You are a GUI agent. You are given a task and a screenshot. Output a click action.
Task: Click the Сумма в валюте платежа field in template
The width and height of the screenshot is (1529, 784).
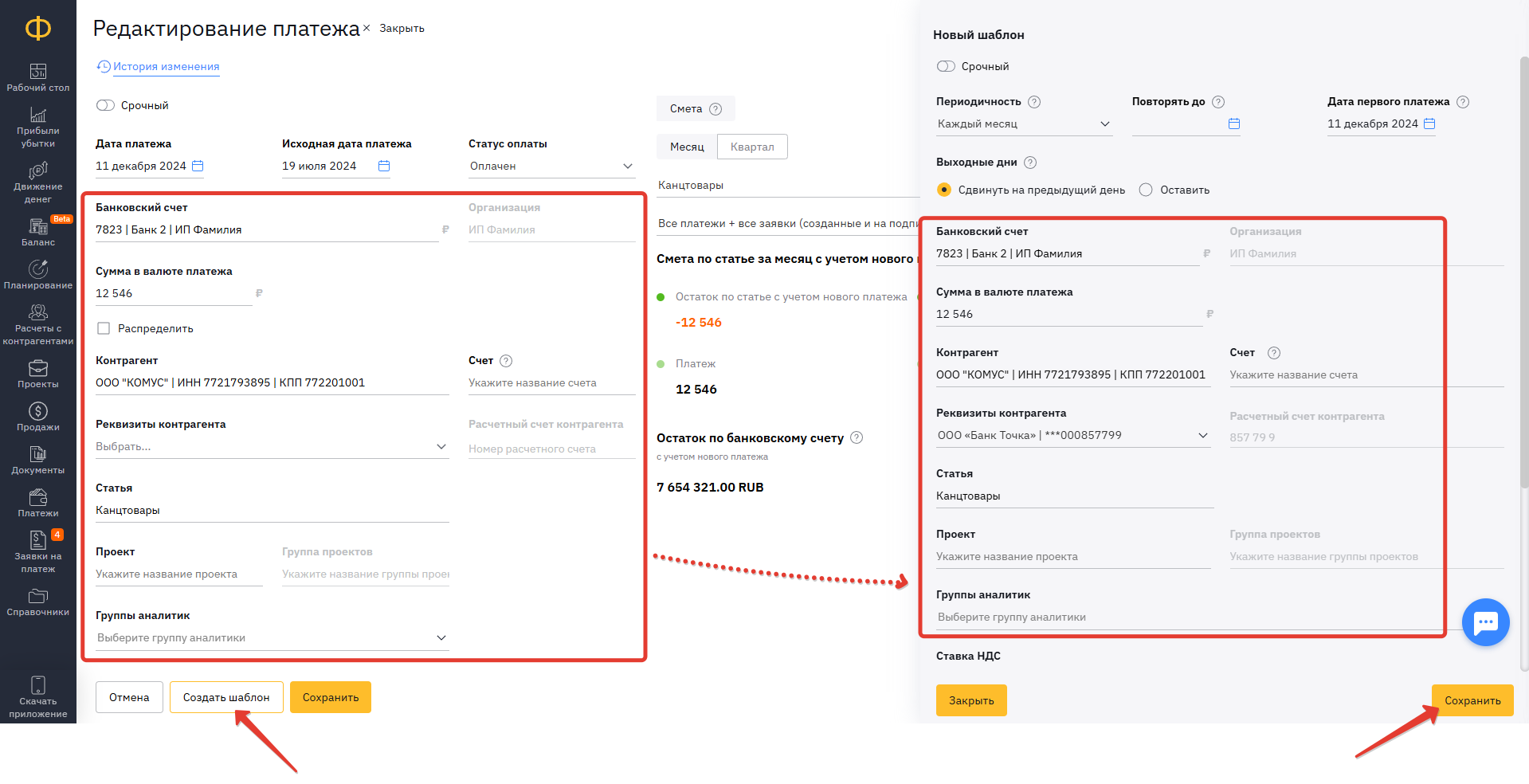[x=1068, y=315]
